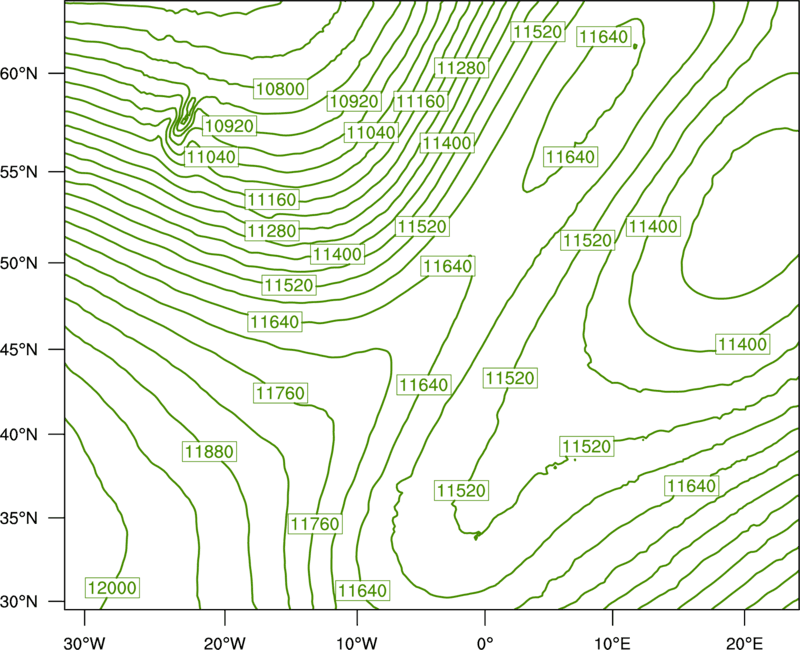800x650 pixels.
Task: Click the 10800 contour label
Action: pyautogui.click(x=280, y=89)
